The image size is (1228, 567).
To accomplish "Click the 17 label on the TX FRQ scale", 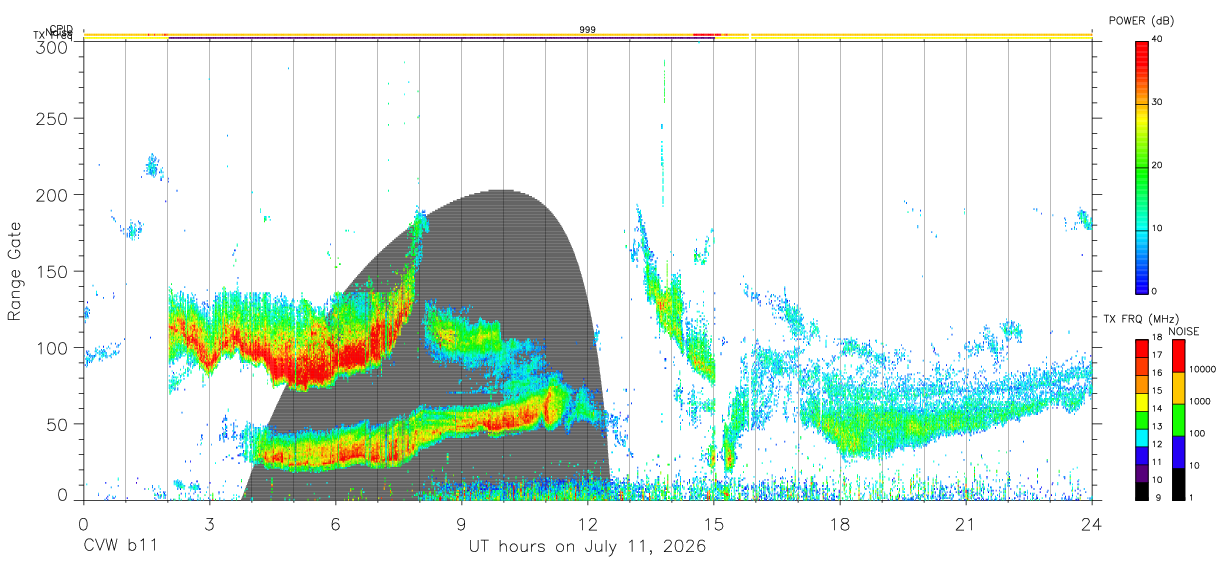I will (x=1157, y=355).
